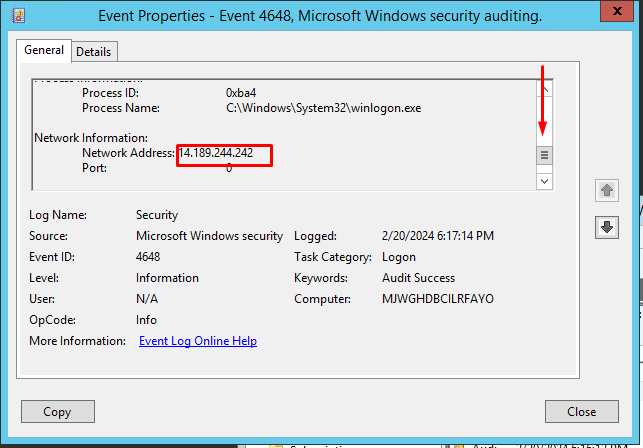
Task: Click the Event ID value 4648
Action: point(148,257)
